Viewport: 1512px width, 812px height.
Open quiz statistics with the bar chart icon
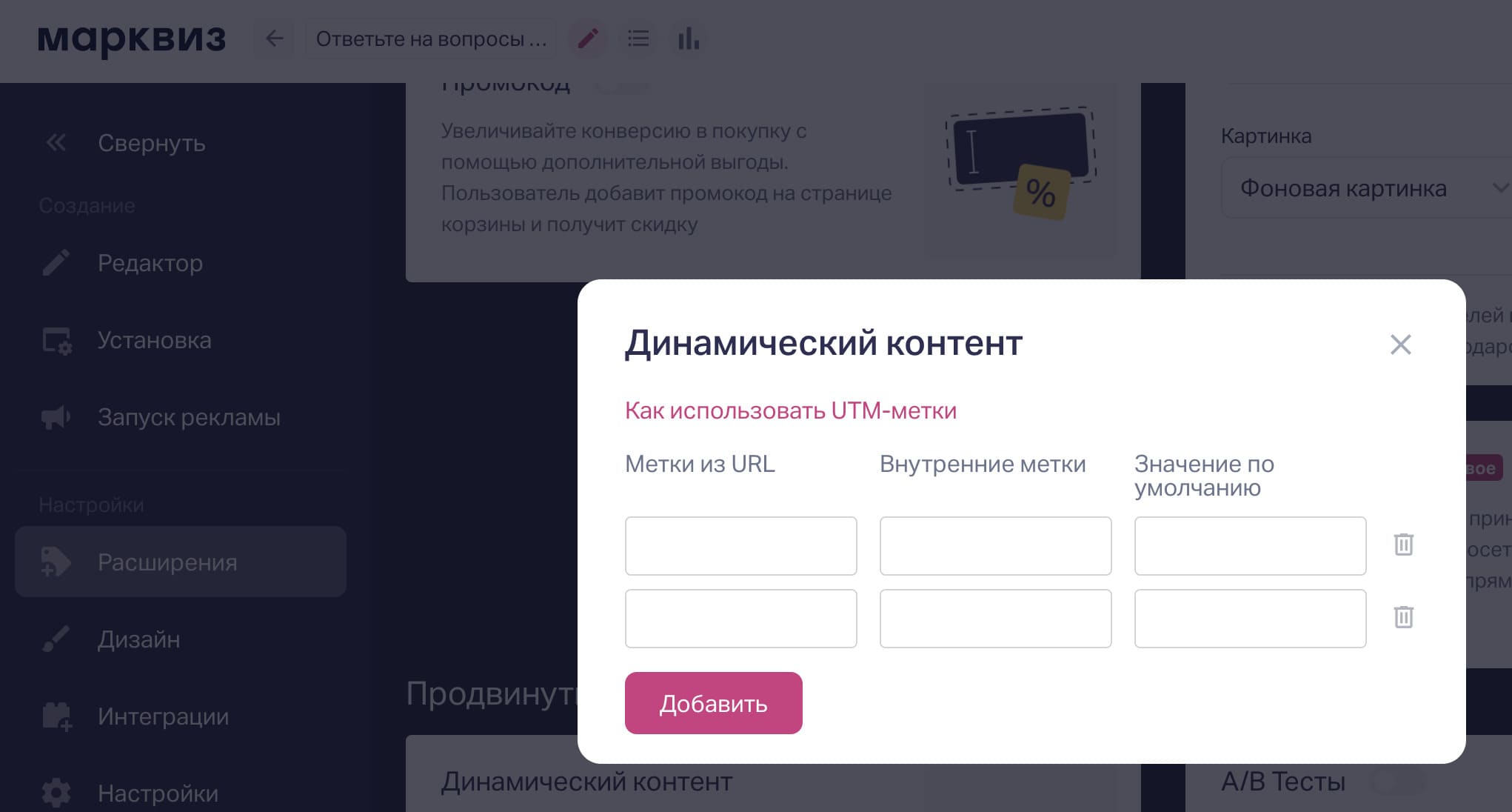tap(689, 39)
